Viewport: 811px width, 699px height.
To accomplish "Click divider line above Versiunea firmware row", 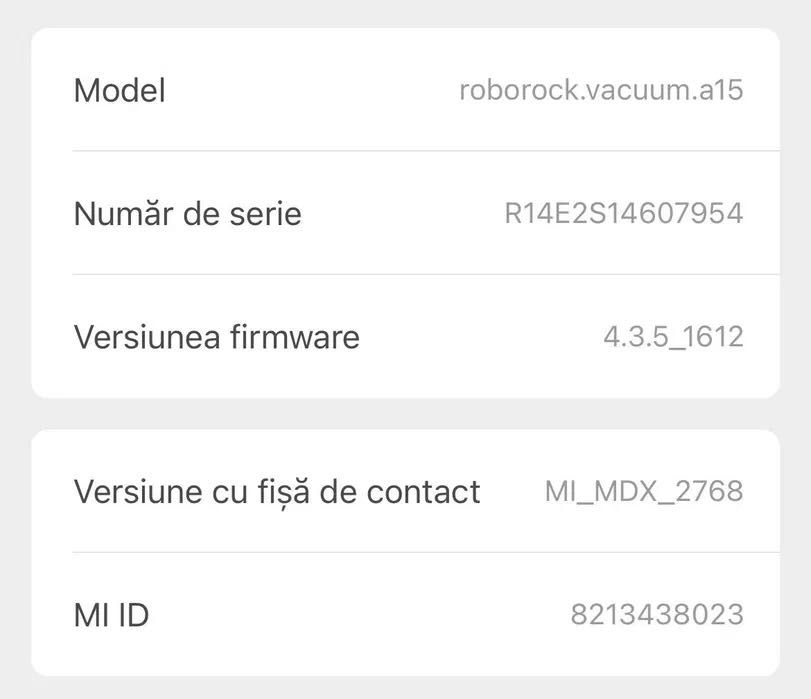I will 425,274.
